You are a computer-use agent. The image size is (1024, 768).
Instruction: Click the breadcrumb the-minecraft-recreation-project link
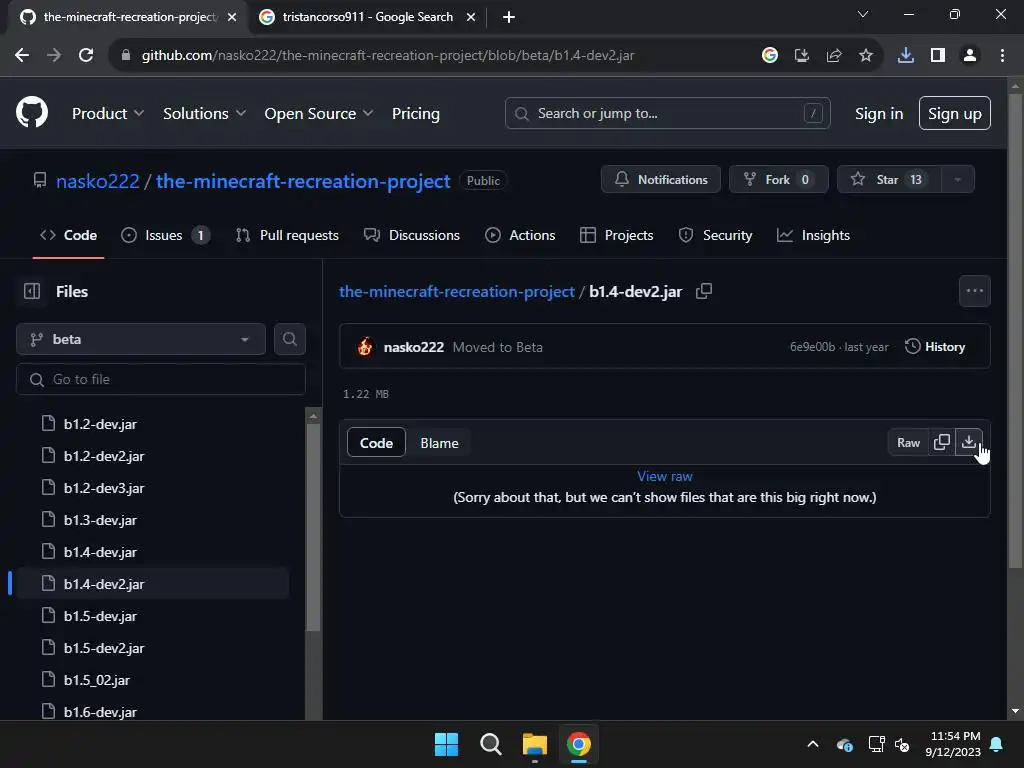coord(456,291)
